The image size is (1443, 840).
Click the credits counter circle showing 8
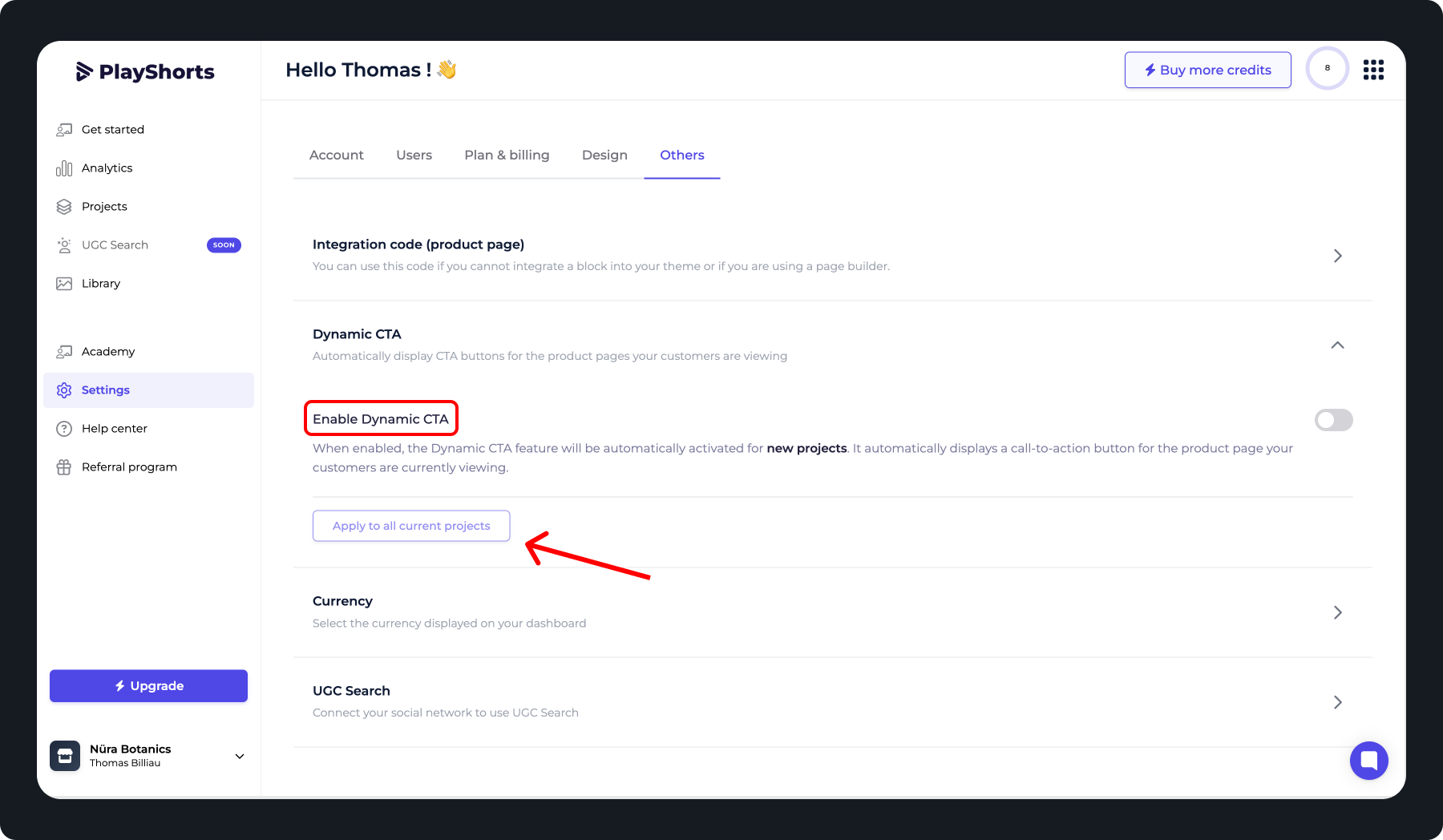point(1328,68)
